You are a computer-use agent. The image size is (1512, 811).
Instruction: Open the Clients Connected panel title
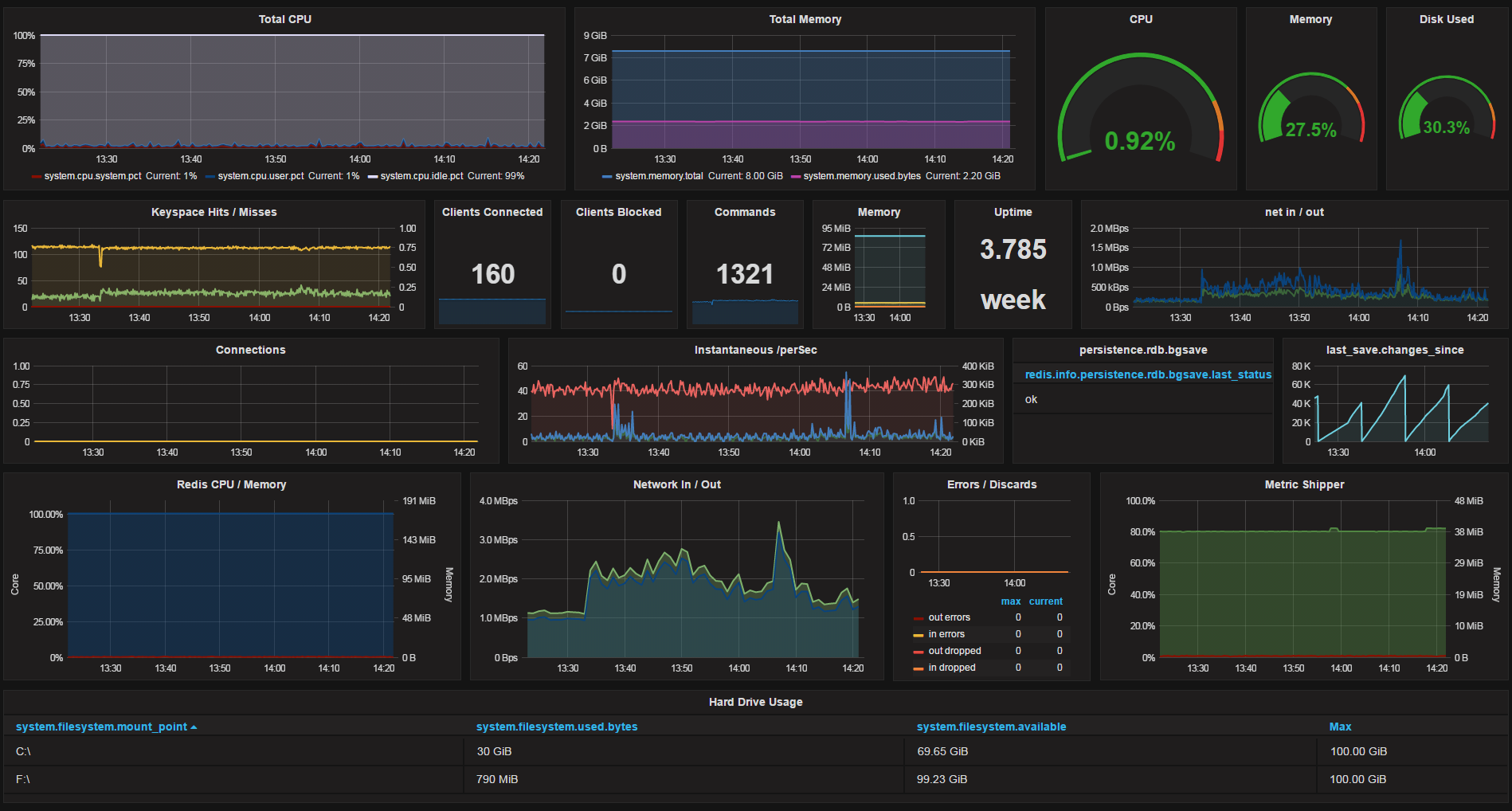[492, 212]
